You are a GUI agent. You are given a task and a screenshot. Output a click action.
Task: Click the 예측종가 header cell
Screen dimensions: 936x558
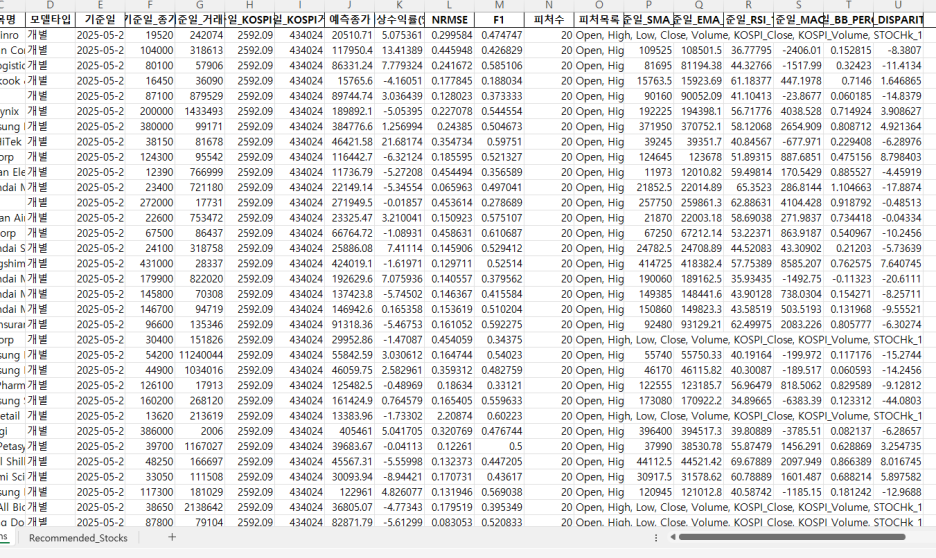349,20
